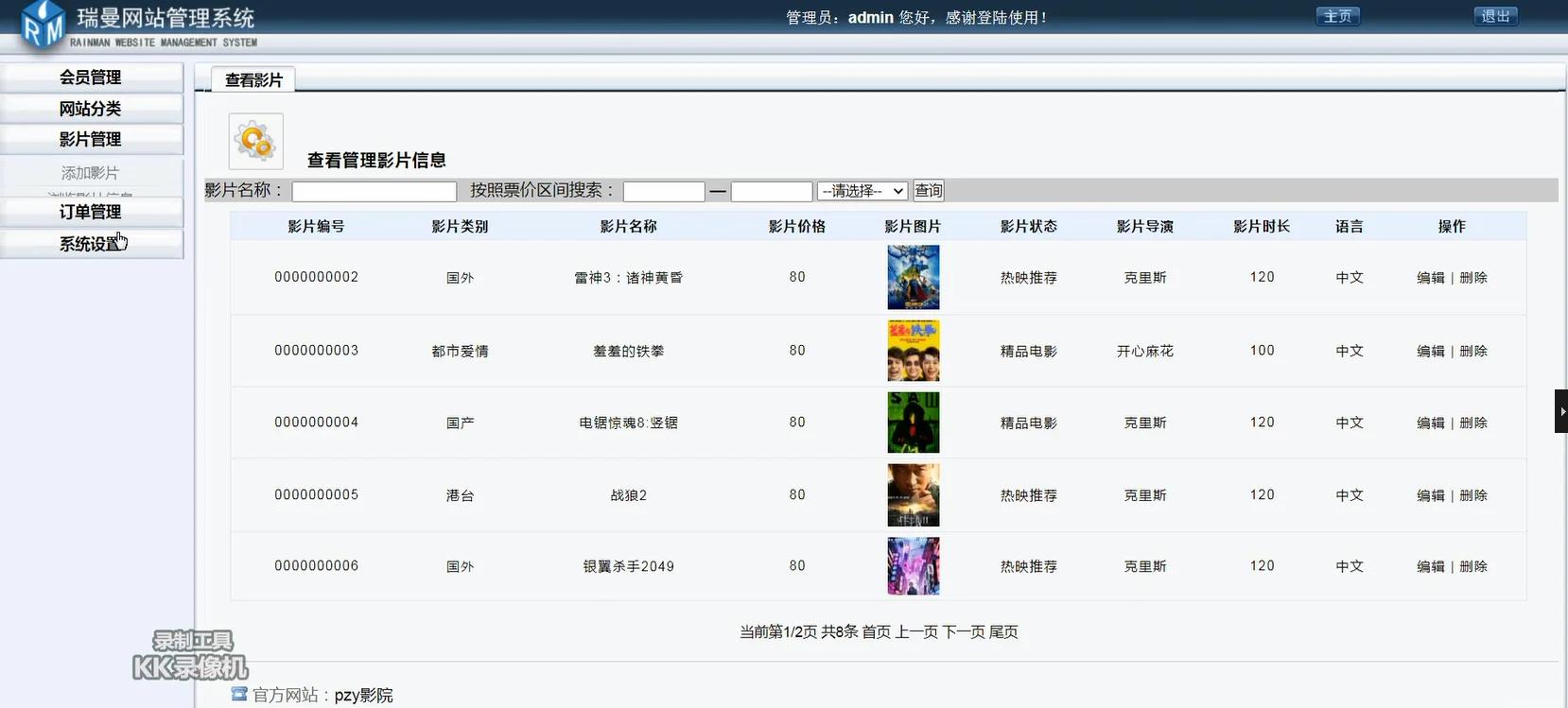Click the gear settings icon above film info
Screen dimensions: 1568x708
(255, 142)
